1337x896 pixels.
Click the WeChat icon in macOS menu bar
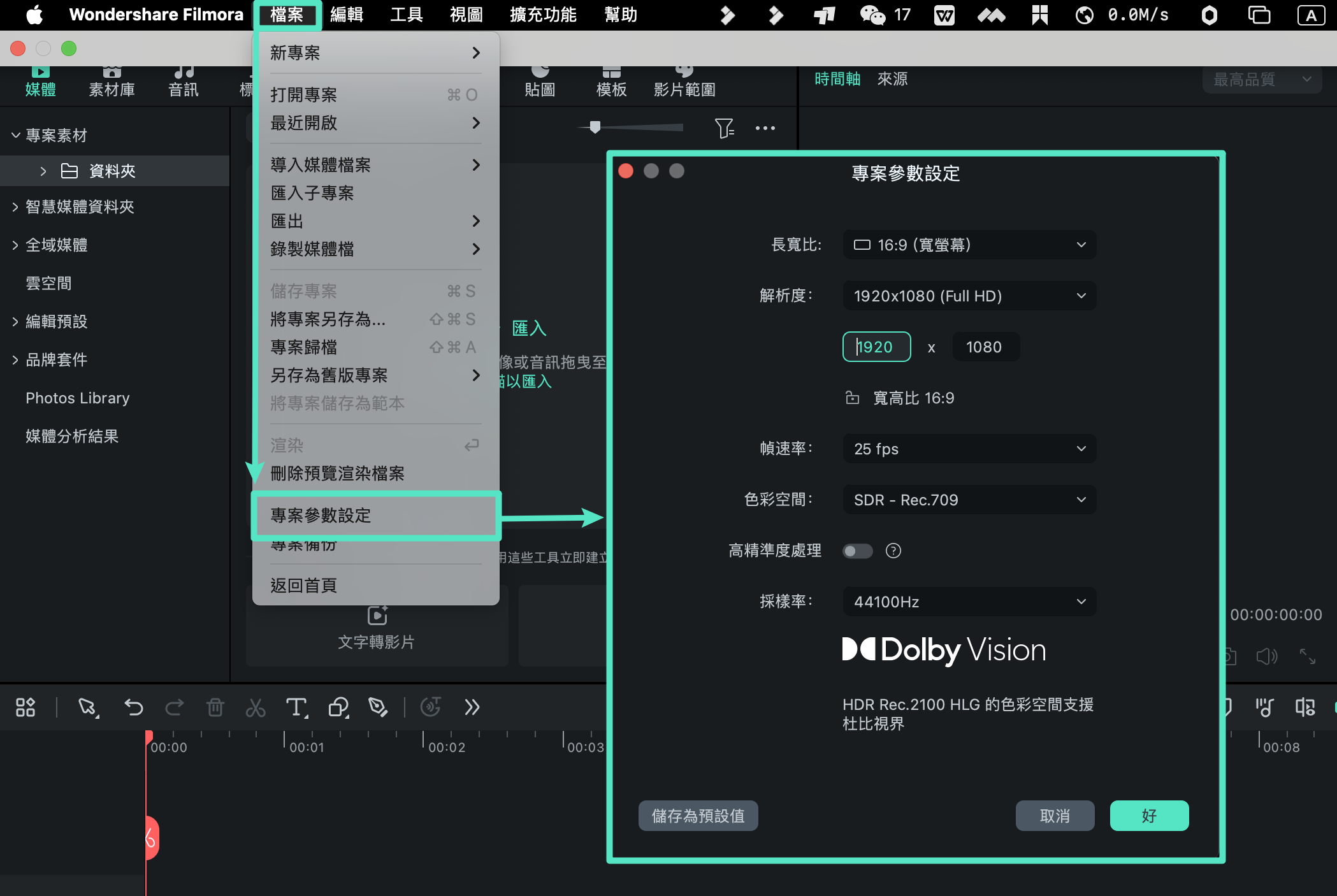[x=872, y=15]
